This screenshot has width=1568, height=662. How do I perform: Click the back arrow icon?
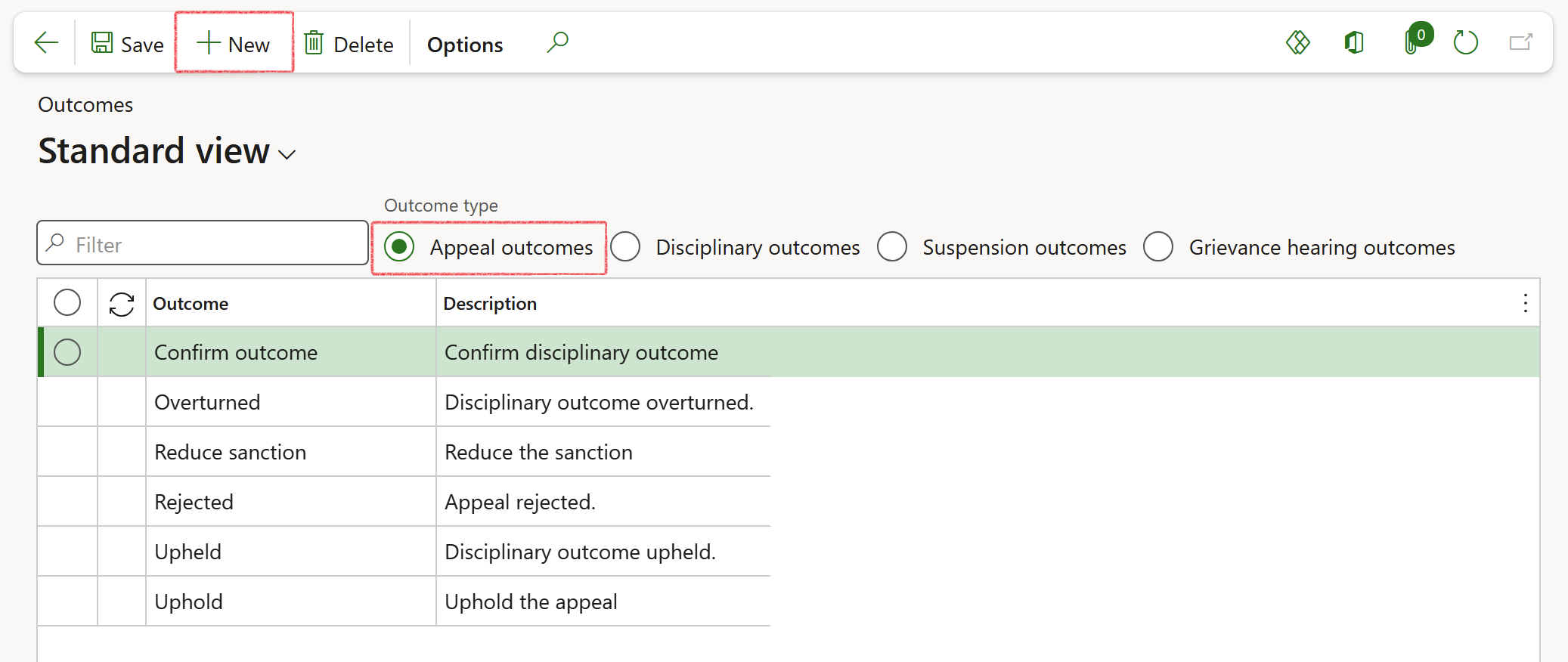pyautogui.click(x=46, y=43)
